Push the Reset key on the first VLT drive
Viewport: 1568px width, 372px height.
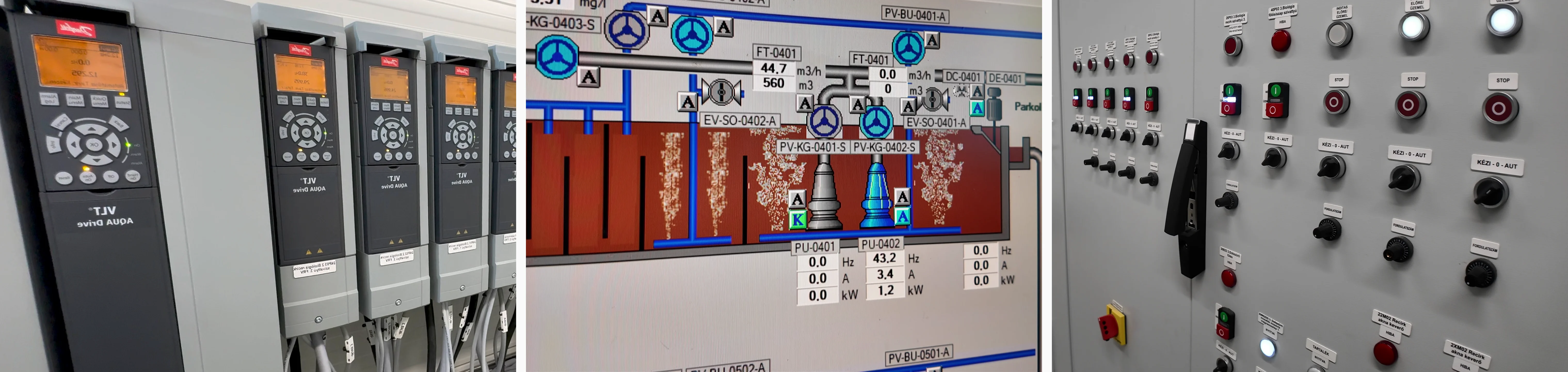click(64, 178)
